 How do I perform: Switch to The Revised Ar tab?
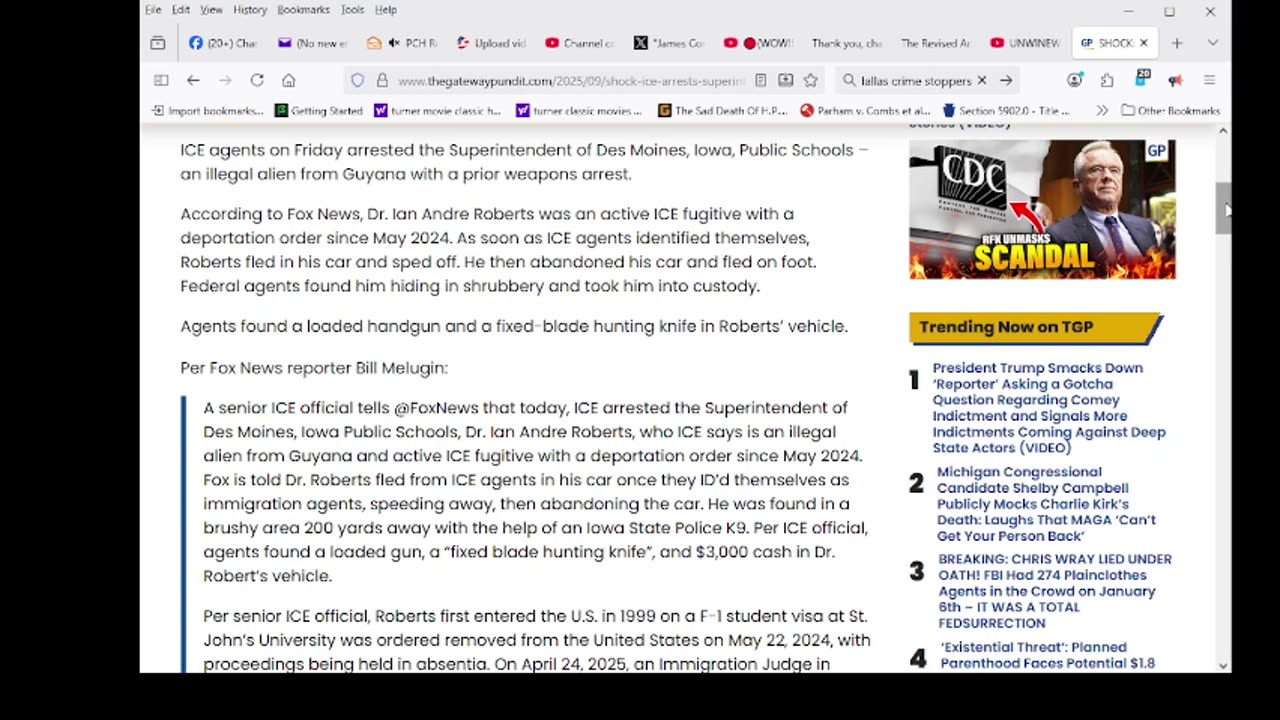(x=935, y=43)
